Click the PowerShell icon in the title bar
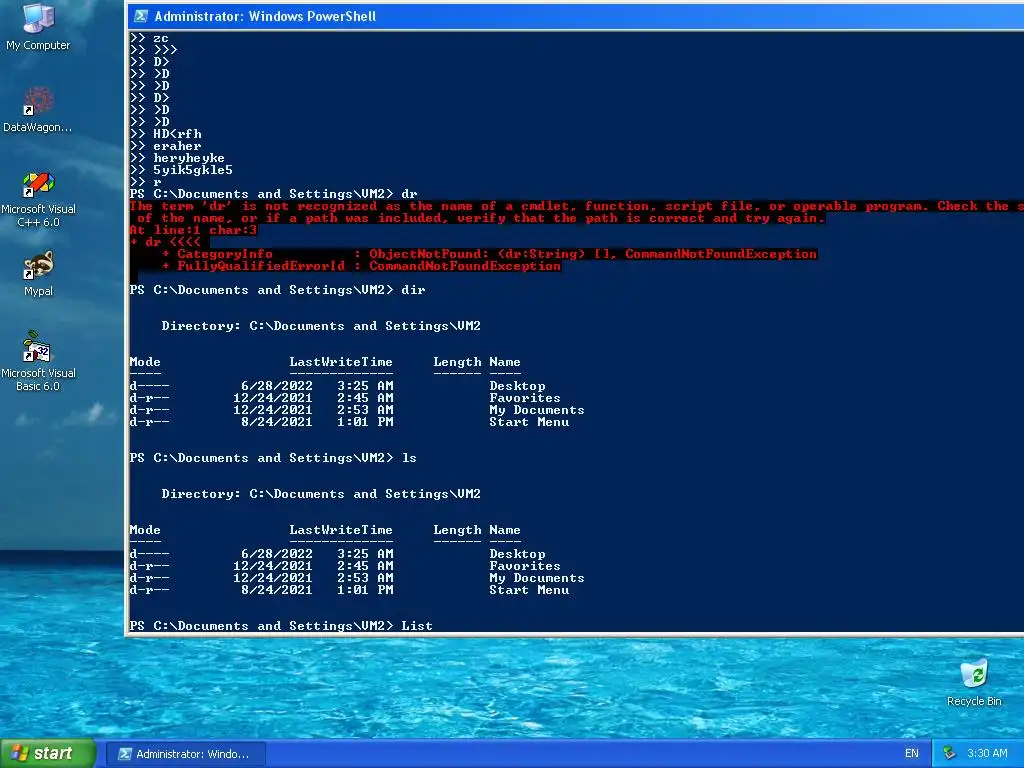This screenshot has width=1024, height=768. (140, 16)
